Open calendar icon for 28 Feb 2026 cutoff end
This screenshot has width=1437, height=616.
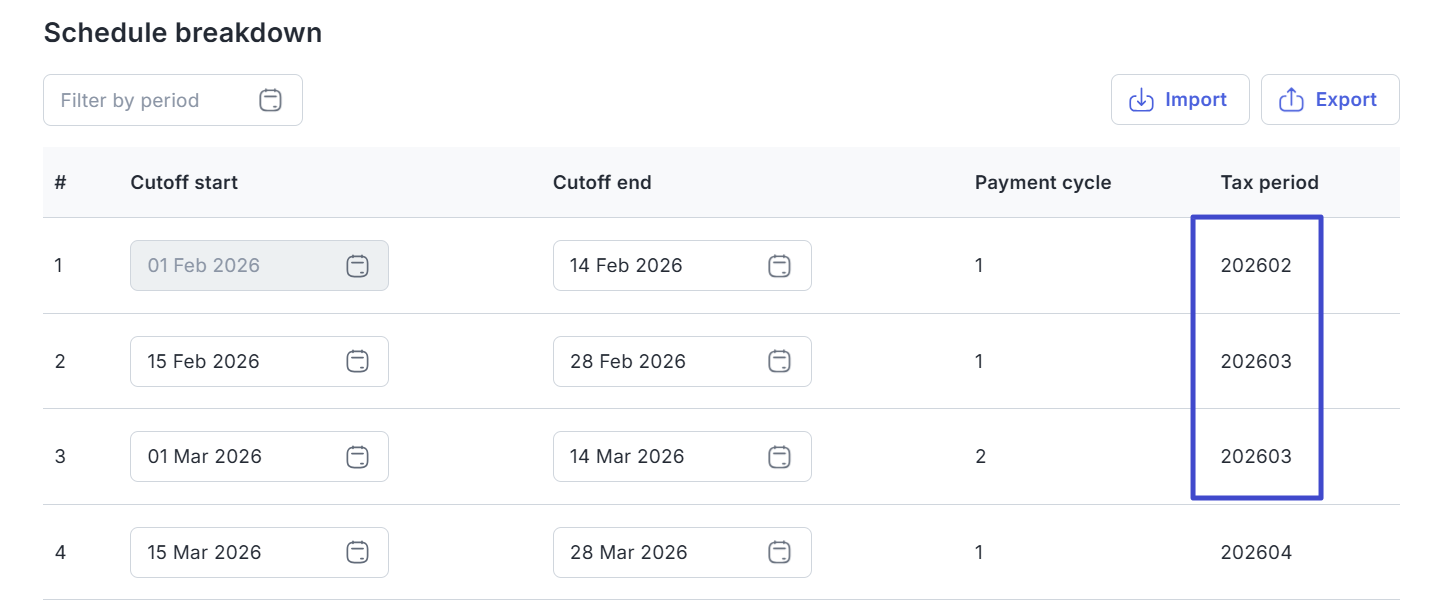[x=779, y=362]
